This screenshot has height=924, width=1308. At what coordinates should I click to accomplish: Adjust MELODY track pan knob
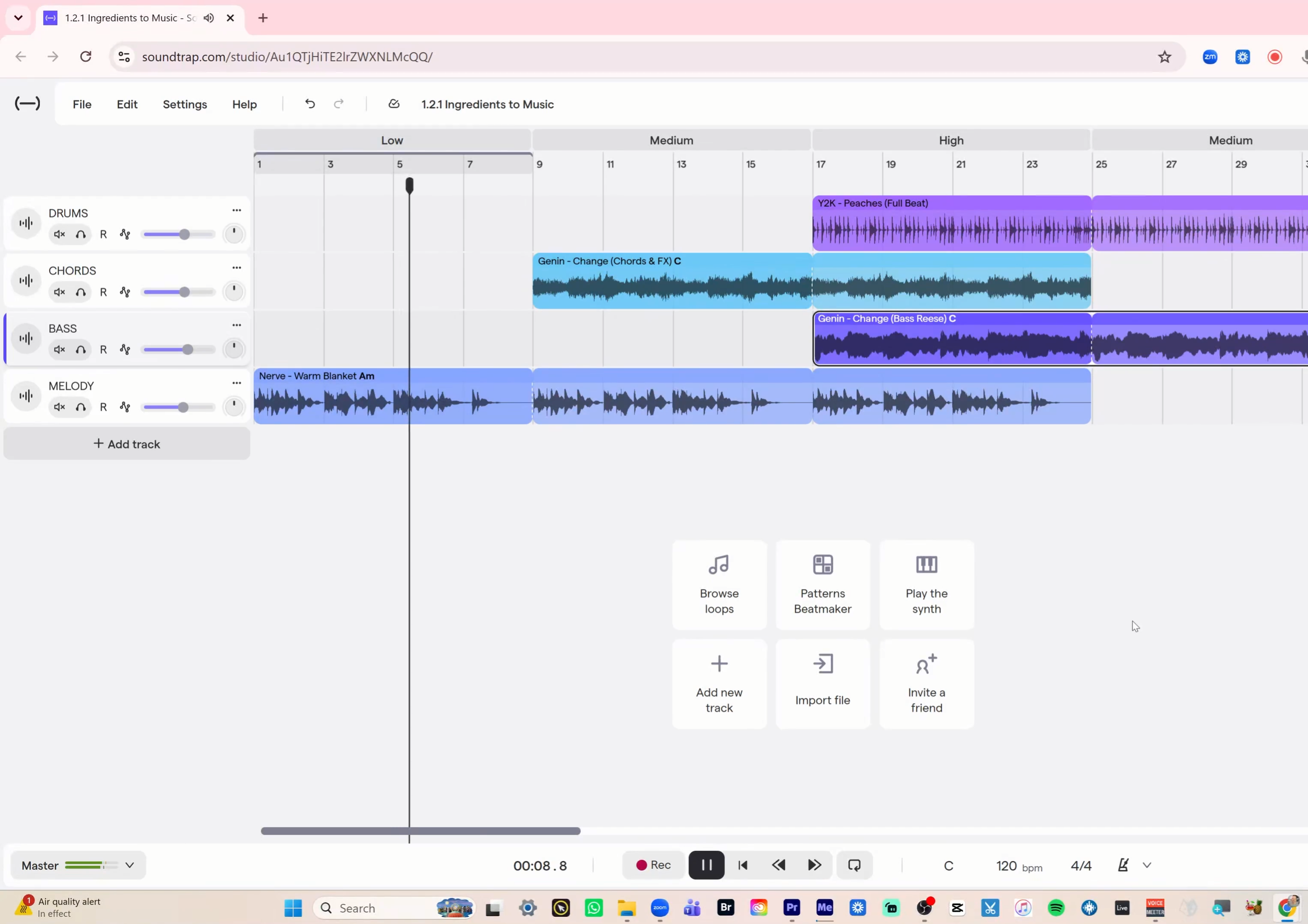click(233, 407)
